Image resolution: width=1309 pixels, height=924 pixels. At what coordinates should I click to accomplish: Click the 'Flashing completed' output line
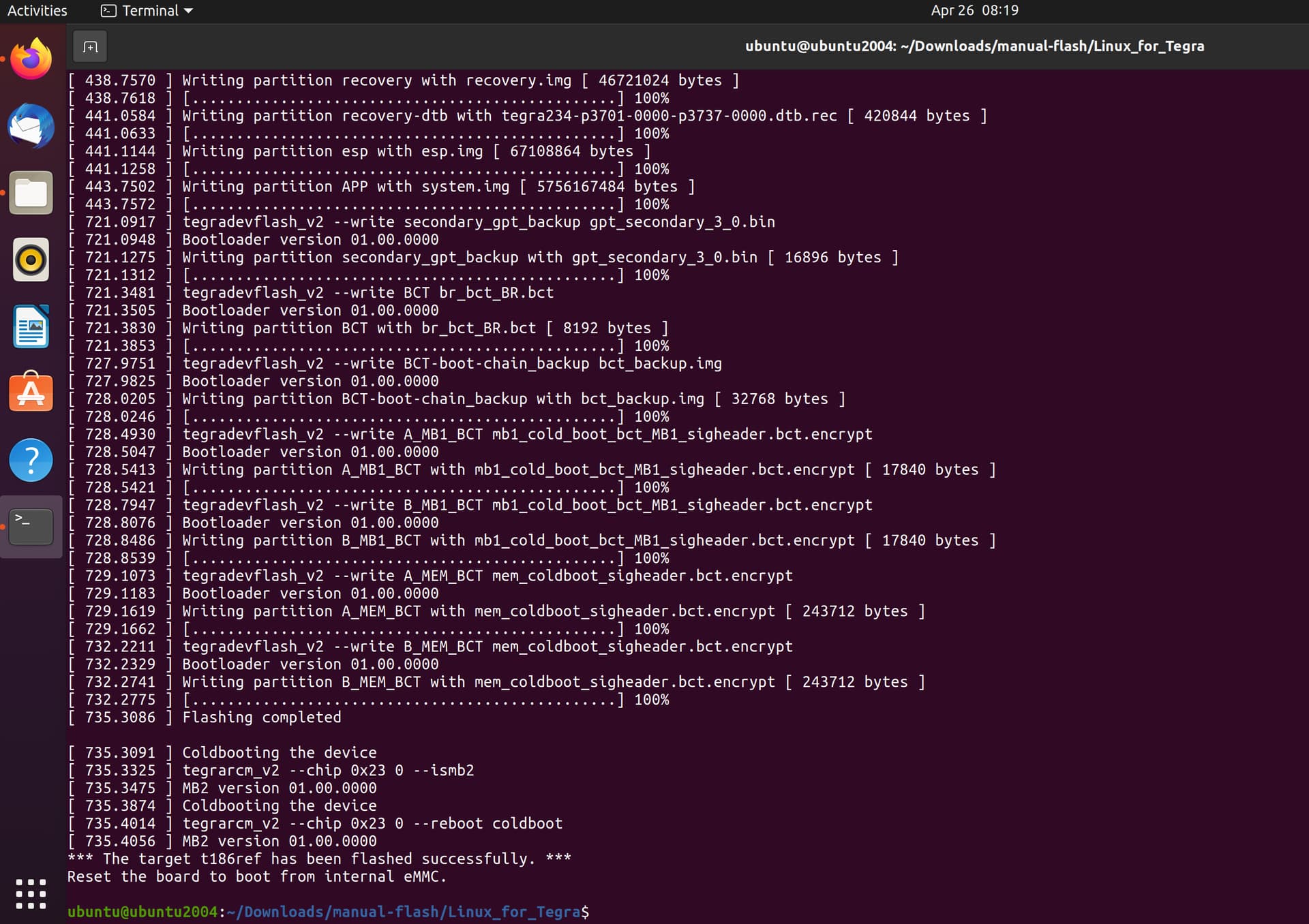pyautogui.click(x=261, y=717)
